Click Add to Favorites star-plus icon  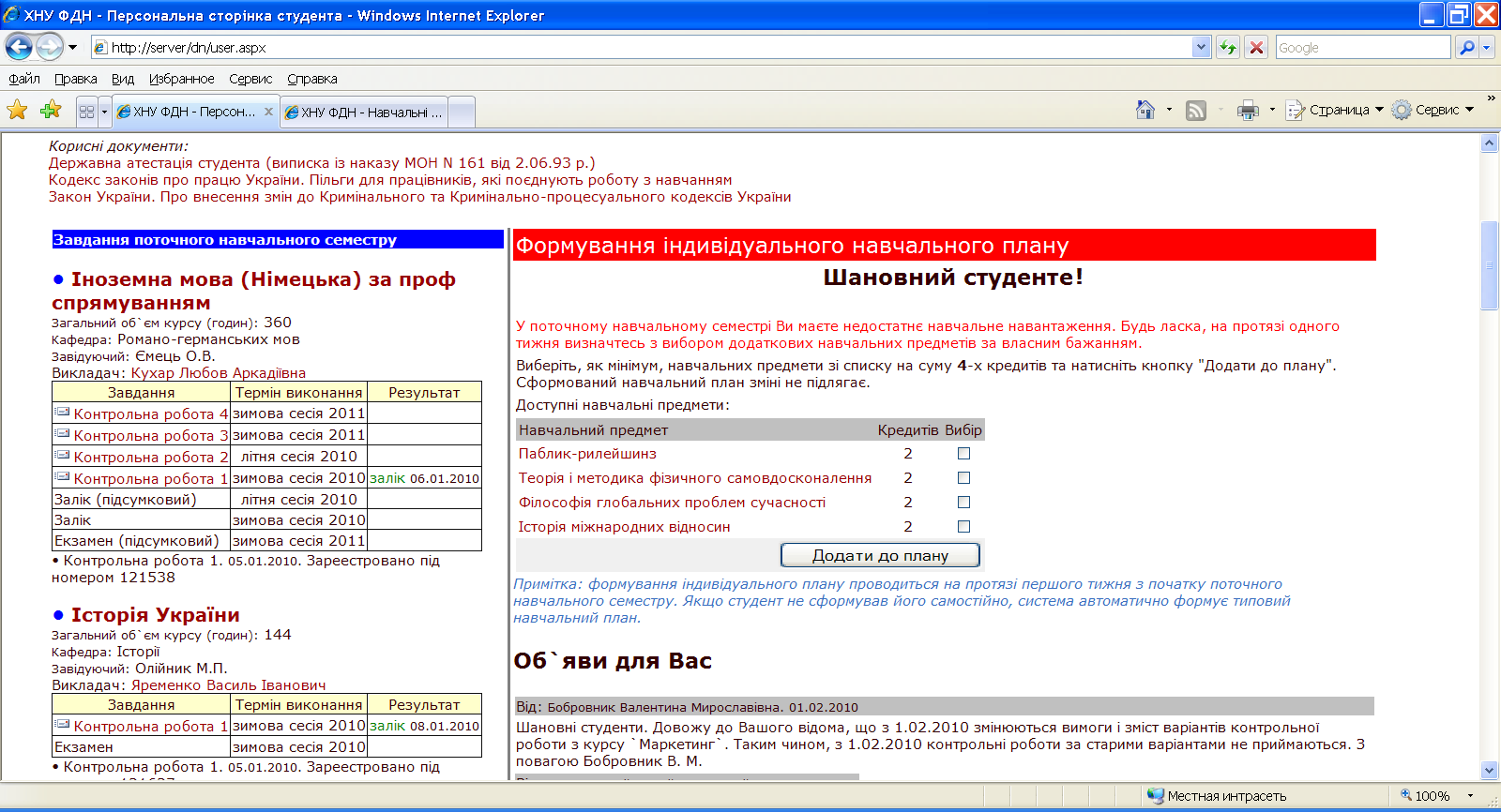point(51,111)
